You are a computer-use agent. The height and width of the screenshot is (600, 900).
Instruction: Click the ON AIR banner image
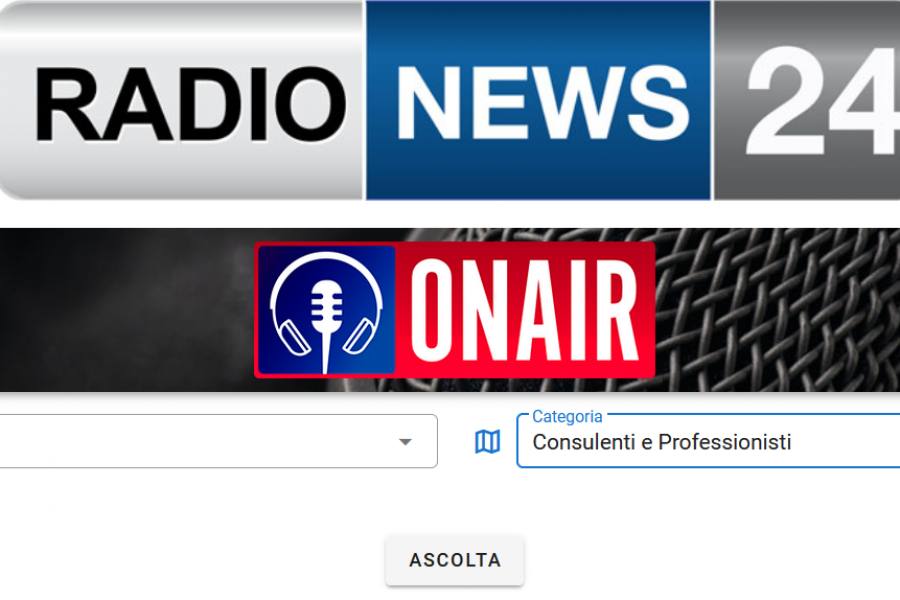coord(450,310)
